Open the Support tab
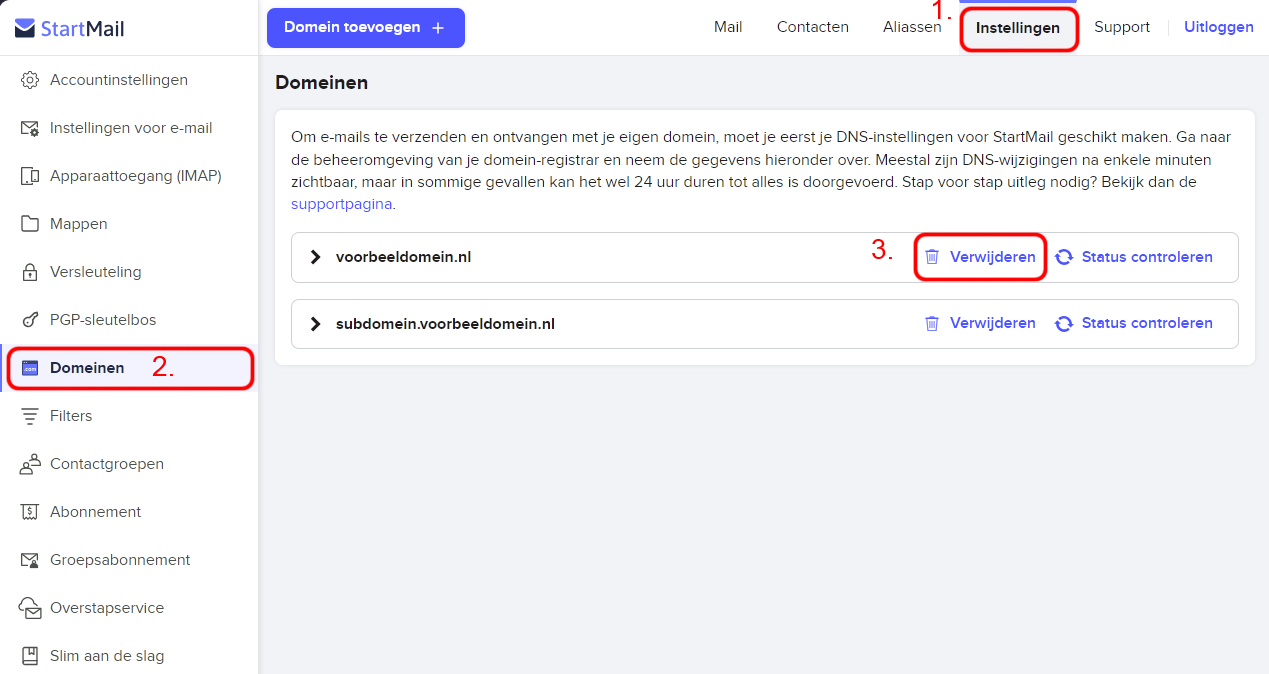Screen dimensions: 1269x674 pyautogui.click(x=1122, y=27)
